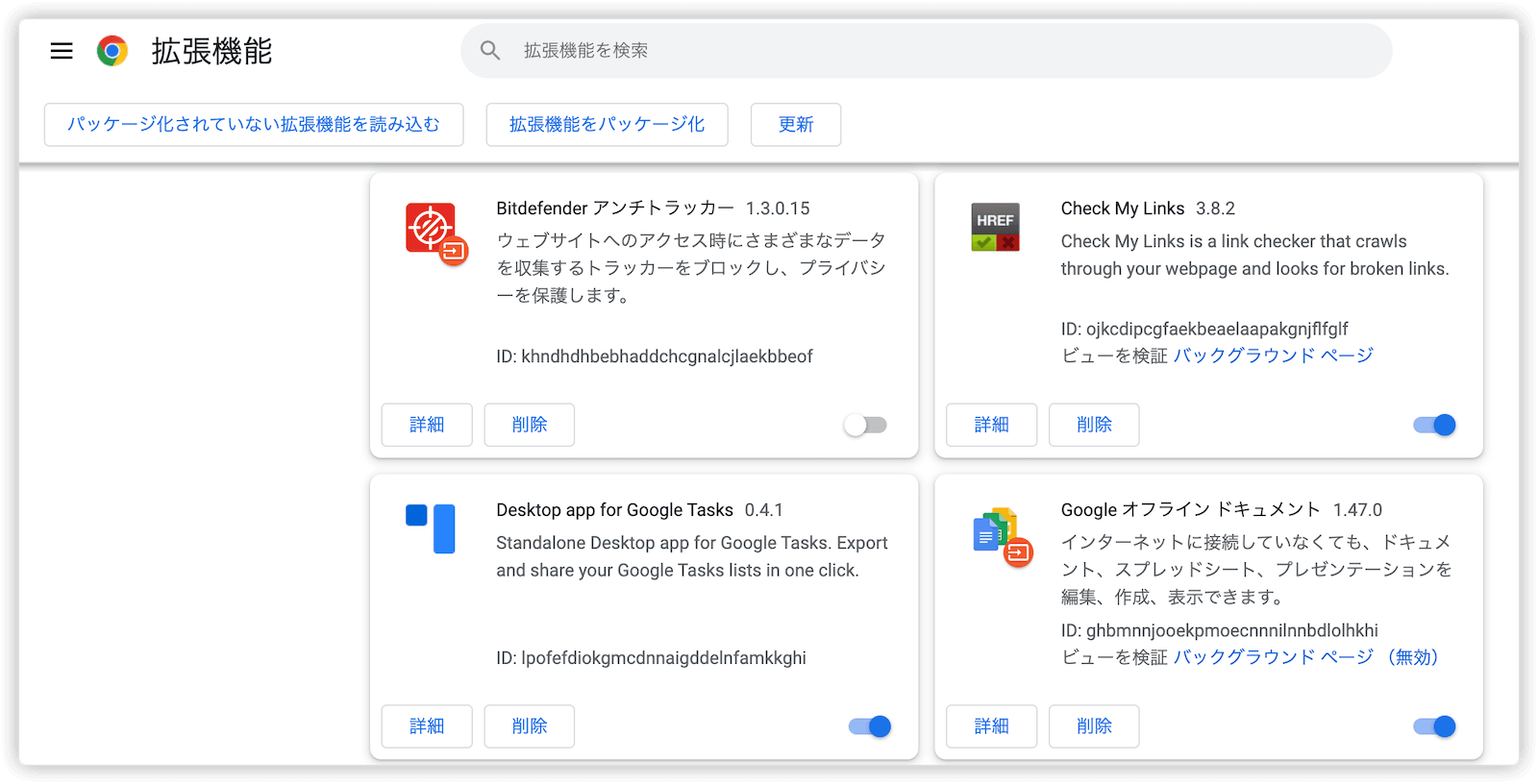Click the Chrome logo icon

112,51
